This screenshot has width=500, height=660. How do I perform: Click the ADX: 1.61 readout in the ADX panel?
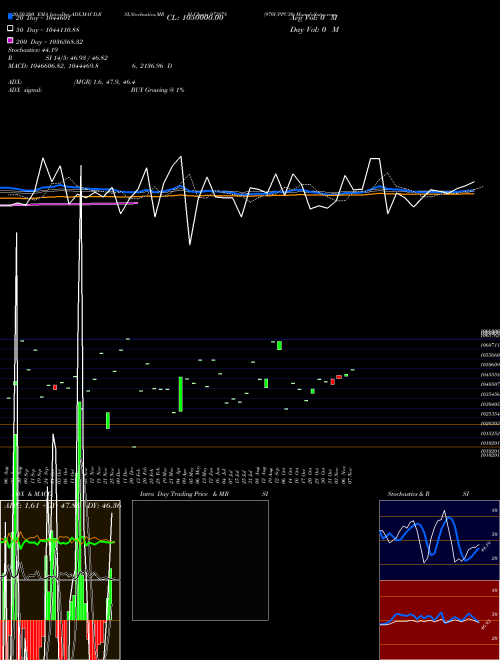click(x=21, y=505)
